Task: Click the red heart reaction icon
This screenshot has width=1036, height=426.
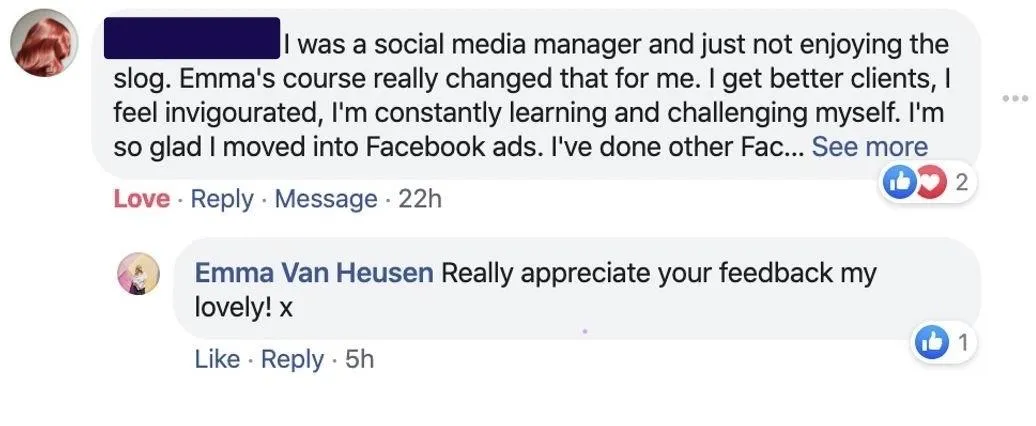Action: [931, 183]
